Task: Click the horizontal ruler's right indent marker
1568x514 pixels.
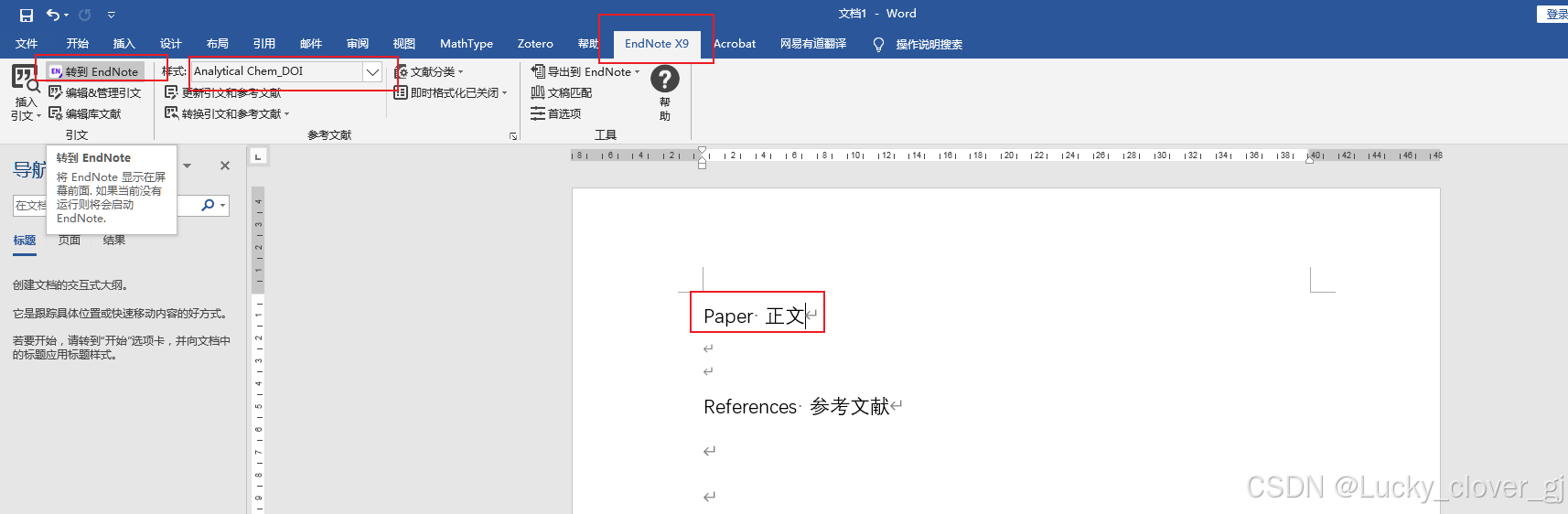Action: [1310, 158]
